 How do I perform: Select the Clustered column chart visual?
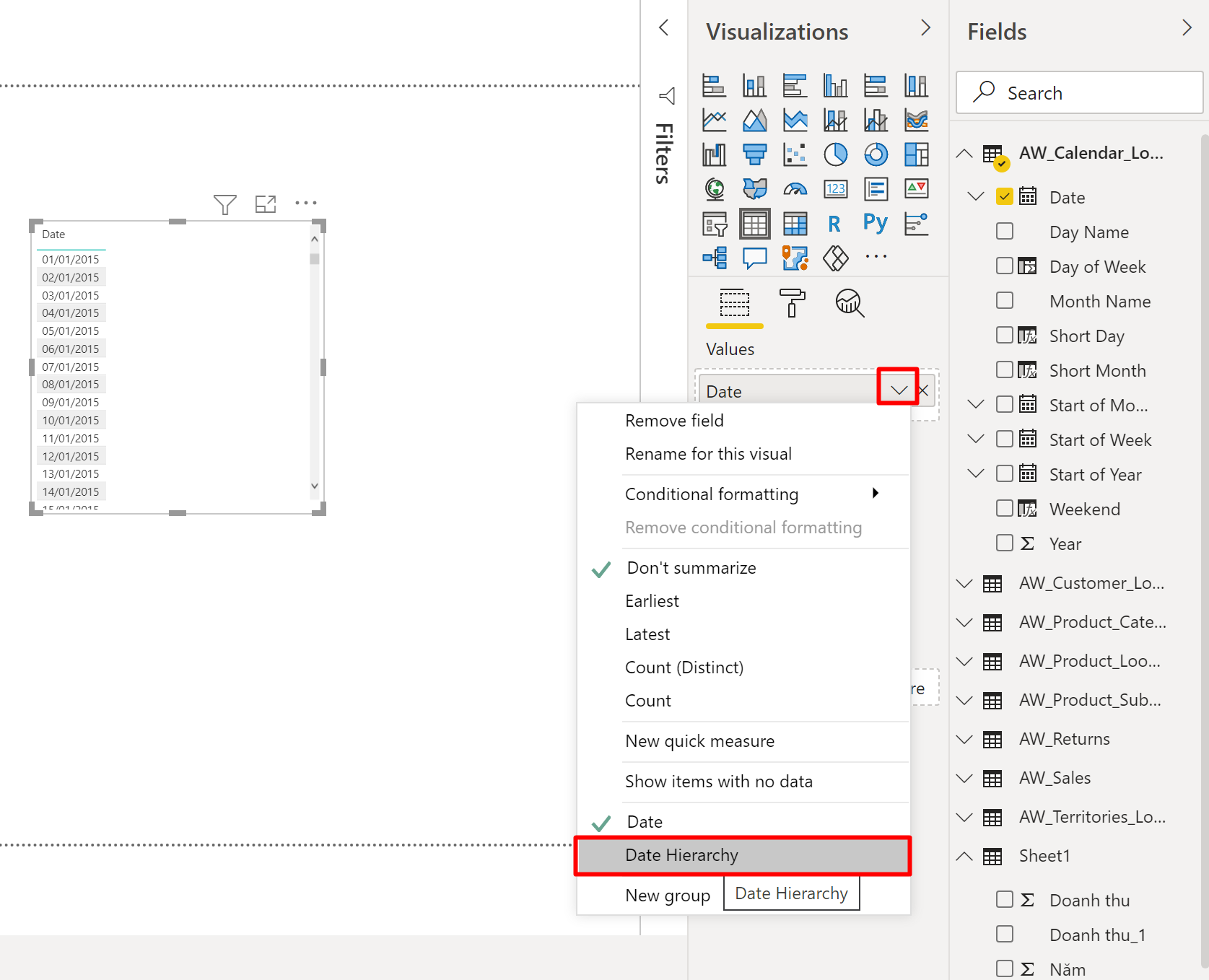pos(835,86)
